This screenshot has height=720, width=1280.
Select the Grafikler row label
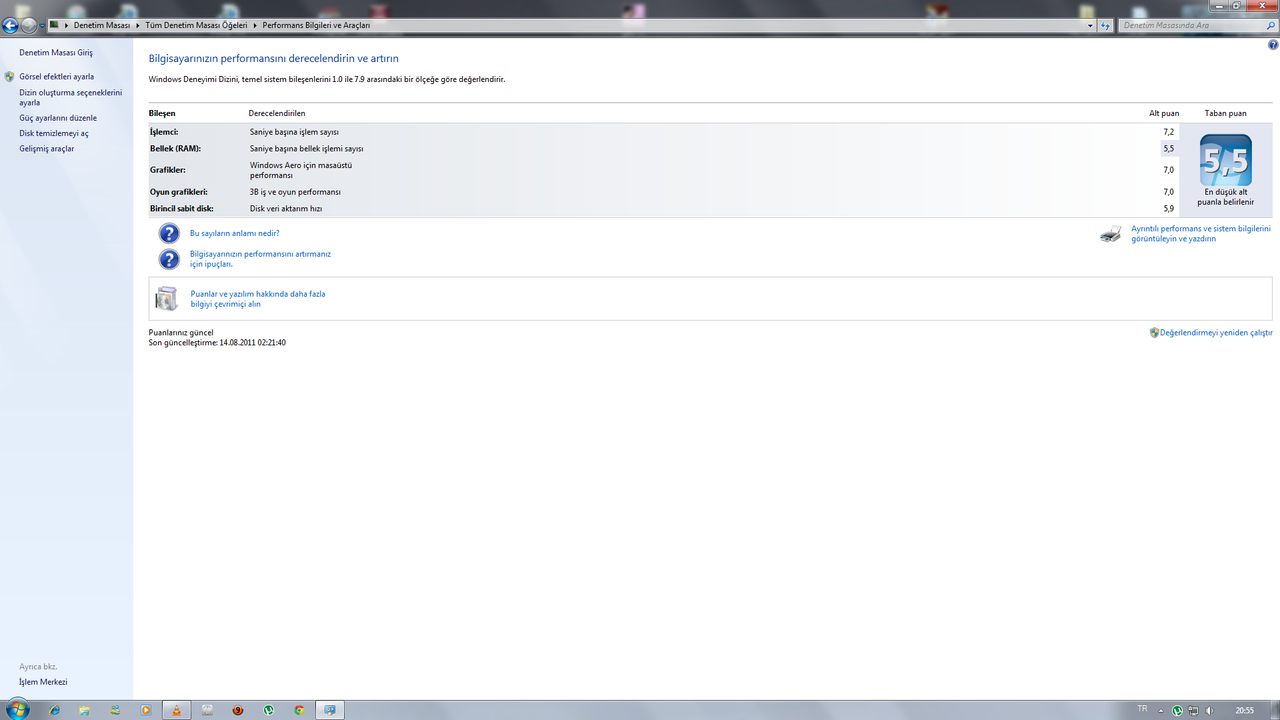(168, 170)
